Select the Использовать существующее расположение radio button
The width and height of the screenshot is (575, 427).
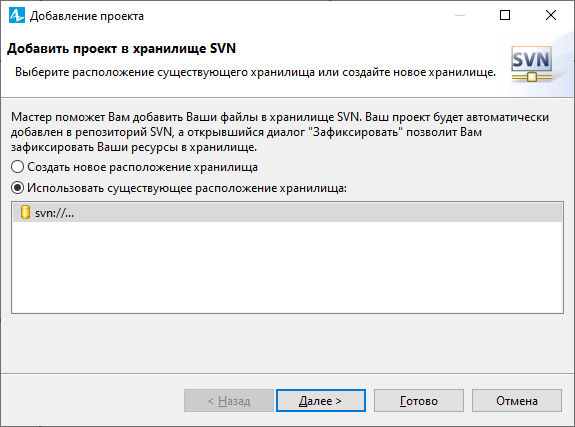click(x=17, y=188)
